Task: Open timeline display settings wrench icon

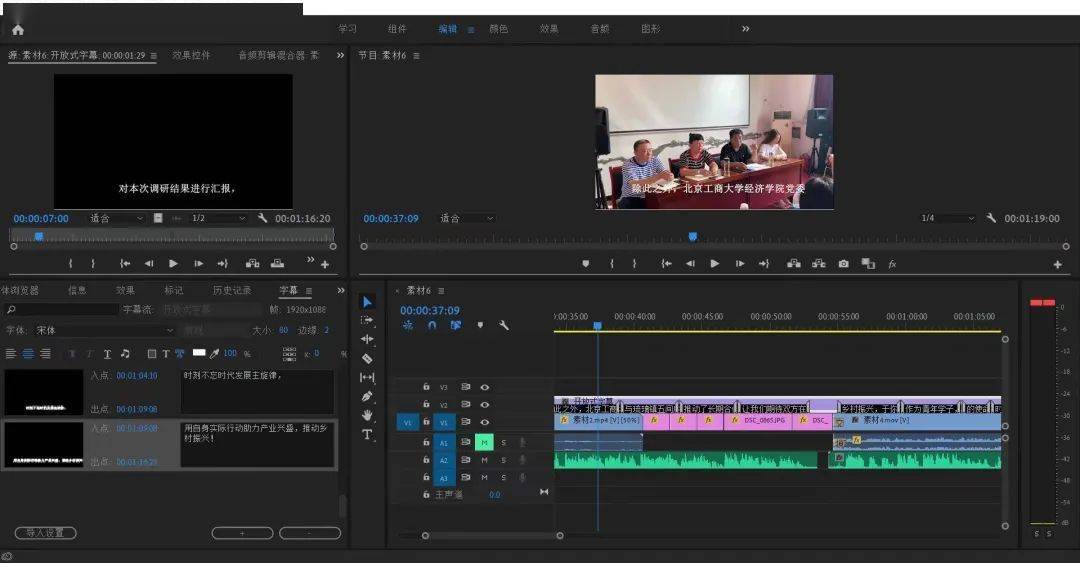Action: pyautogui.click(x=504, y=325)
